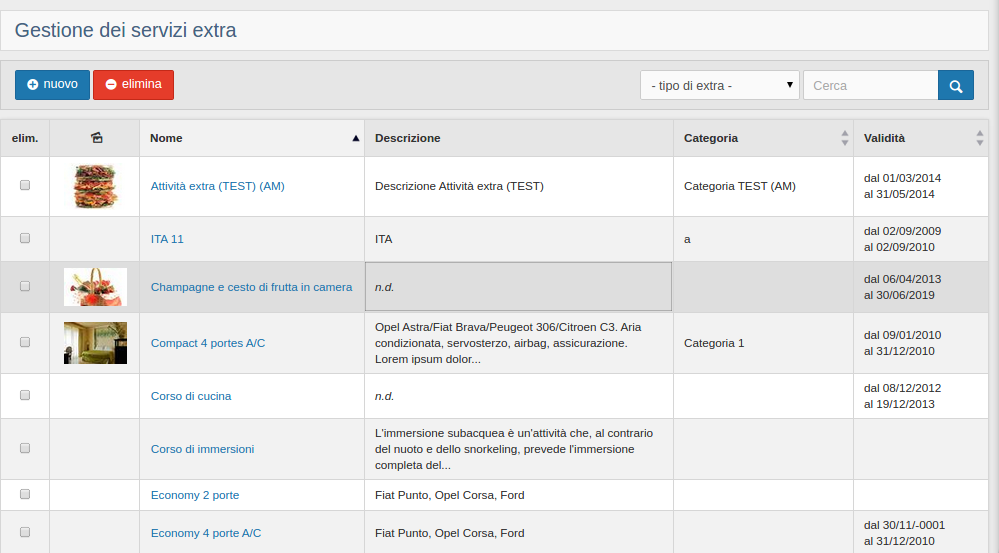
Task: Click the Descrizione column header
Action: click(408, 138)
